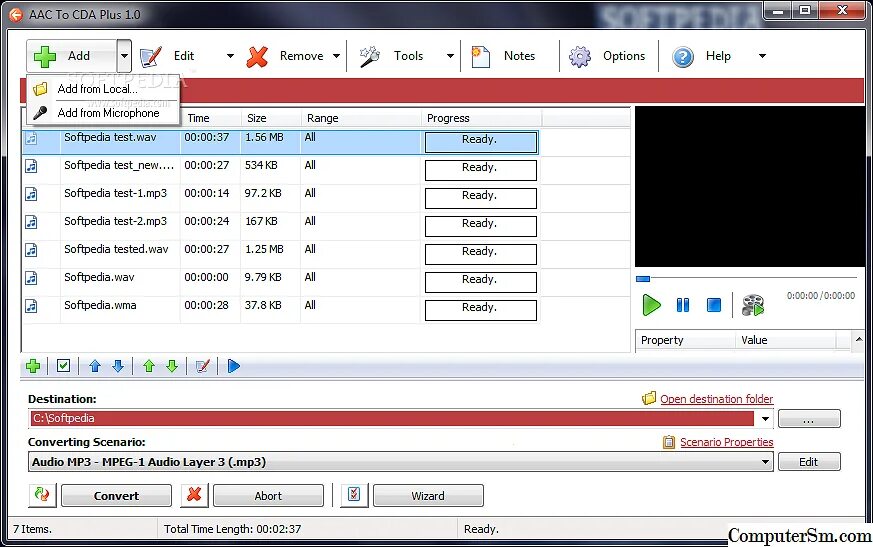This screenshot has width=873, height=547.
Task: Expand the Remove dropdown arrow
Action: (x=336, y=56)
